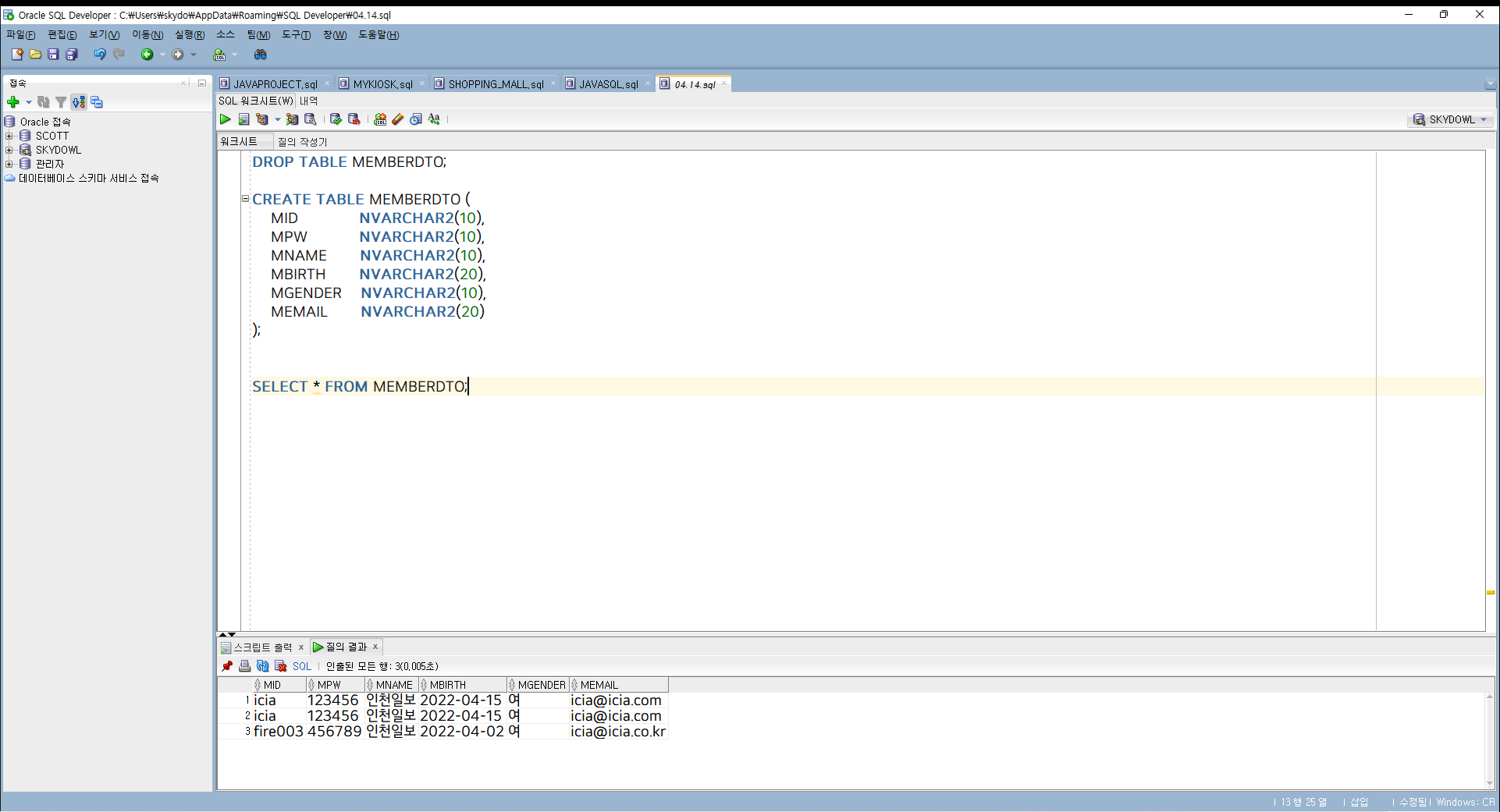Image resolution: width=1500 pixels, height=812 pixels.
Task: Click the green Back navigation arrow
Action: point(147,55)
